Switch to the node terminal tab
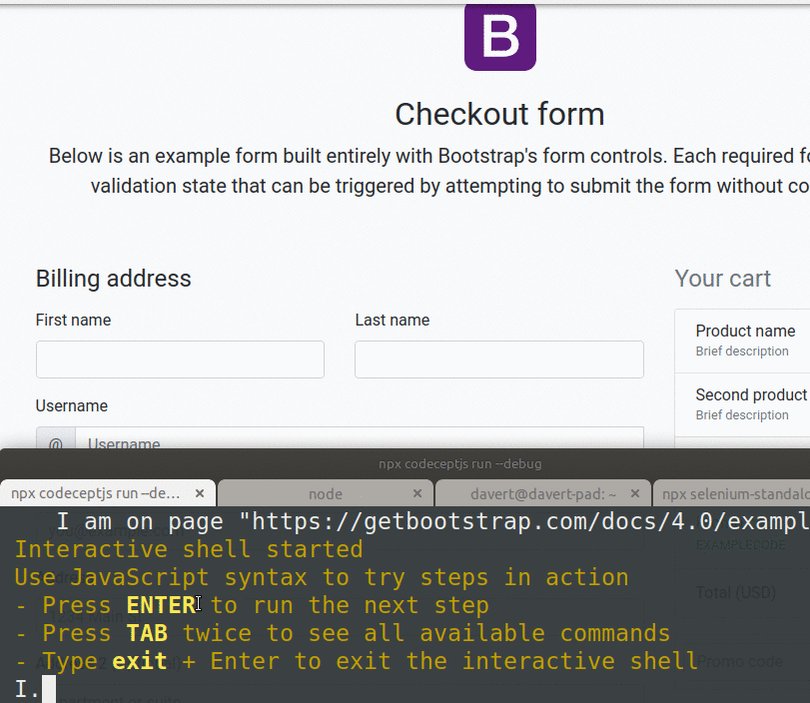This screenshot has height=703, width=810. click(x=325, y=494)
